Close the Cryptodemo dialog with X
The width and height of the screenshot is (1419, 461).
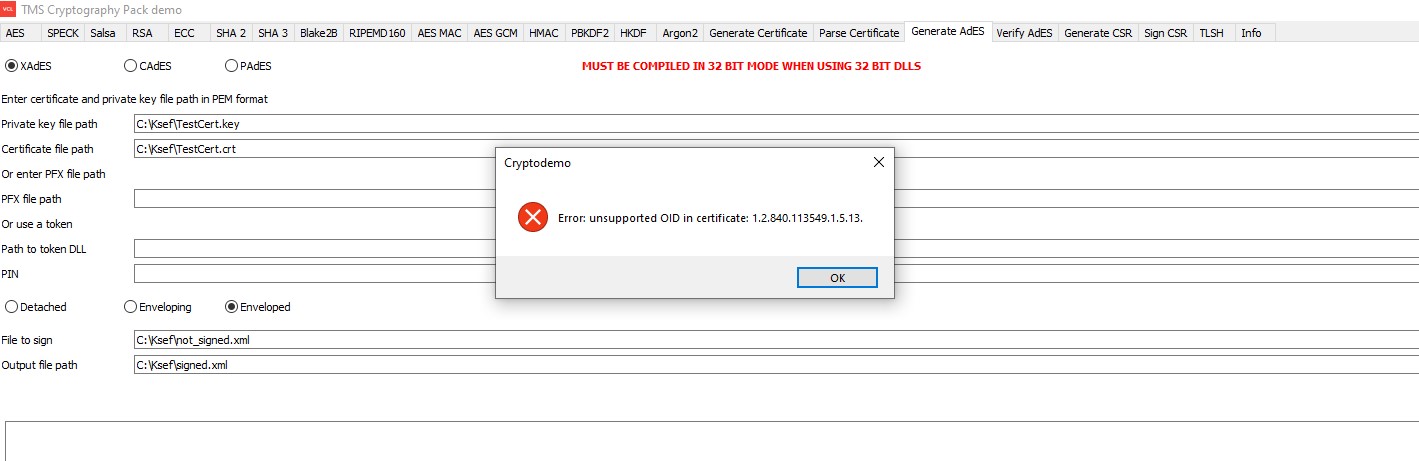(878, 162)
